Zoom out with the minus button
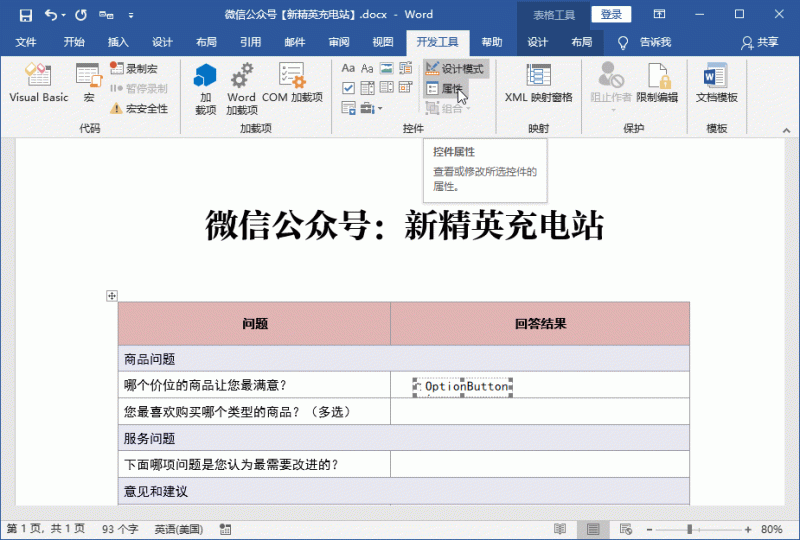800x540 pixels. tap(649, 530)
